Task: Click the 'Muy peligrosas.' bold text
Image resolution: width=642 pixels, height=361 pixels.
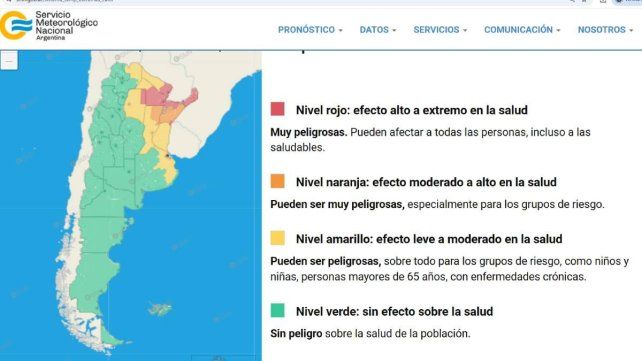Action: (x=309, y=133)
